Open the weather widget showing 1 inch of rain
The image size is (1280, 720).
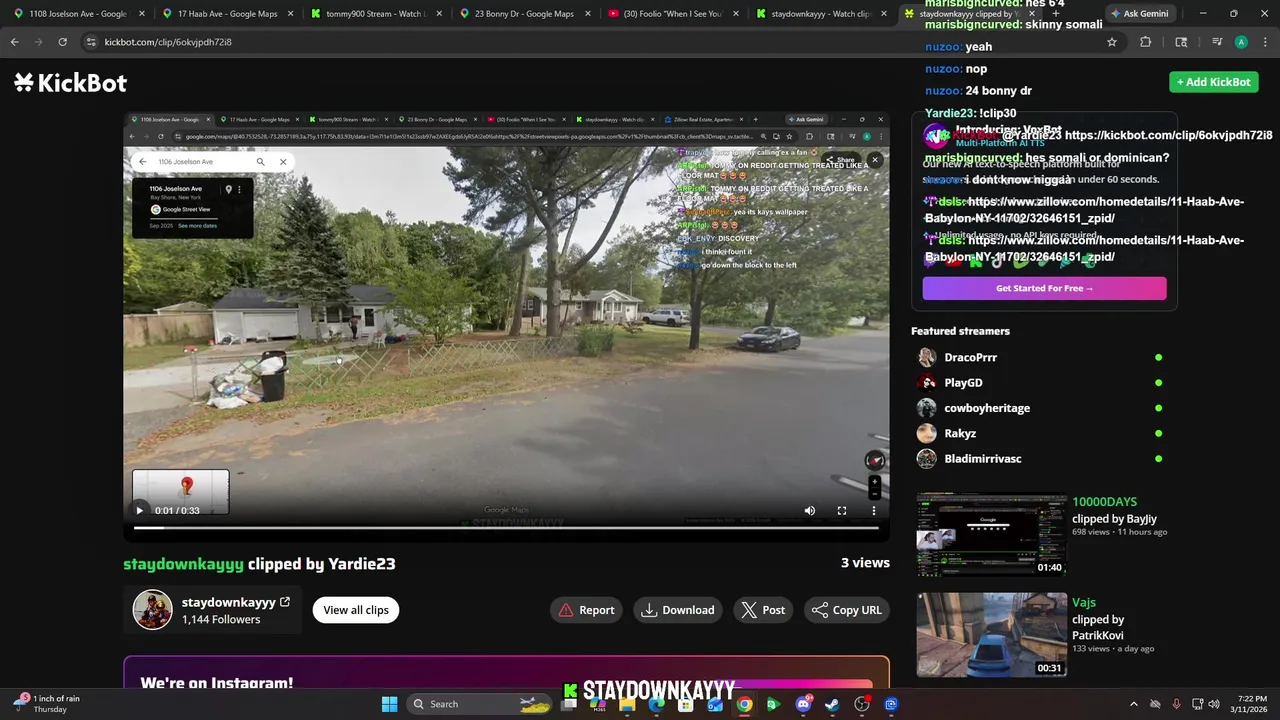pyautogui.click(x=48, y=704)
